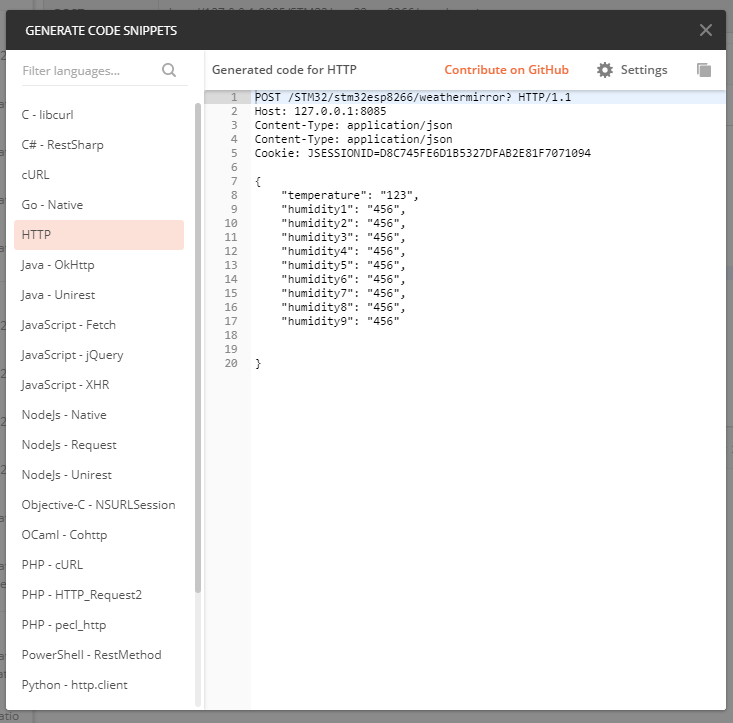Select the highlighted HTTP language entry

tap(99, 235)
